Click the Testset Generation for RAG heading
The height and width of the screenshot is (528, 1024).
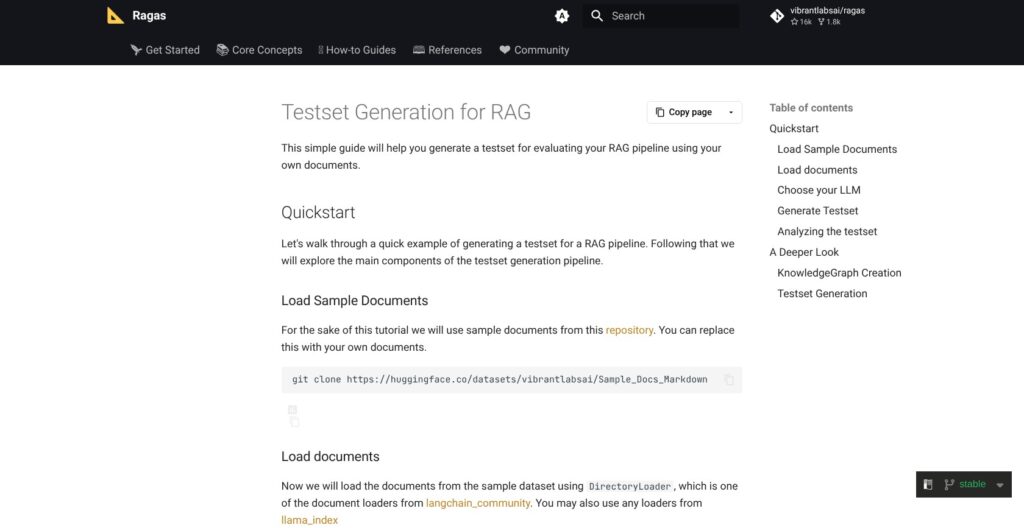(x=406, y=112)
